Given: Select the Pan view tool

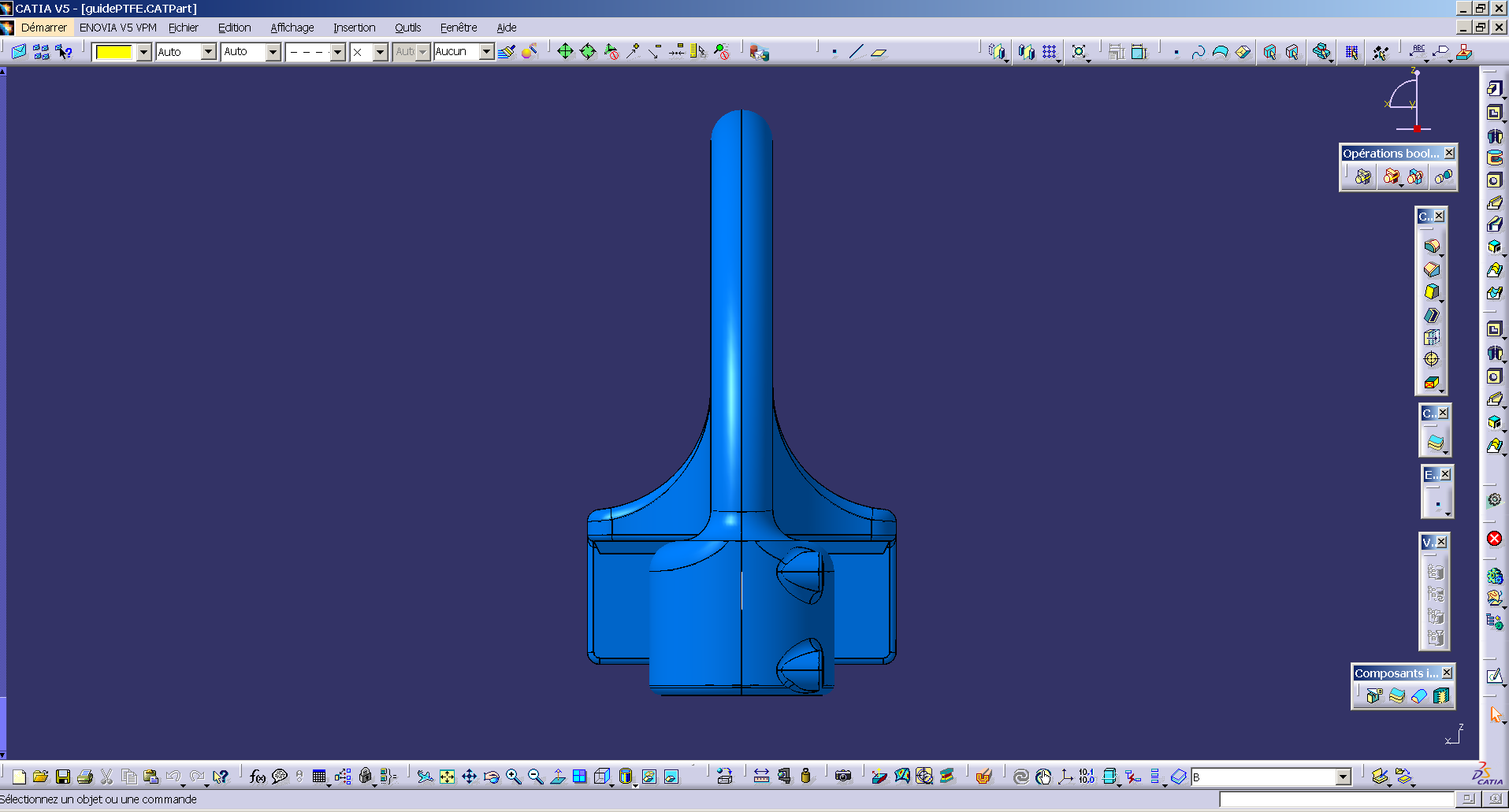Looking at the screenshot, I should tap(470, 777).
